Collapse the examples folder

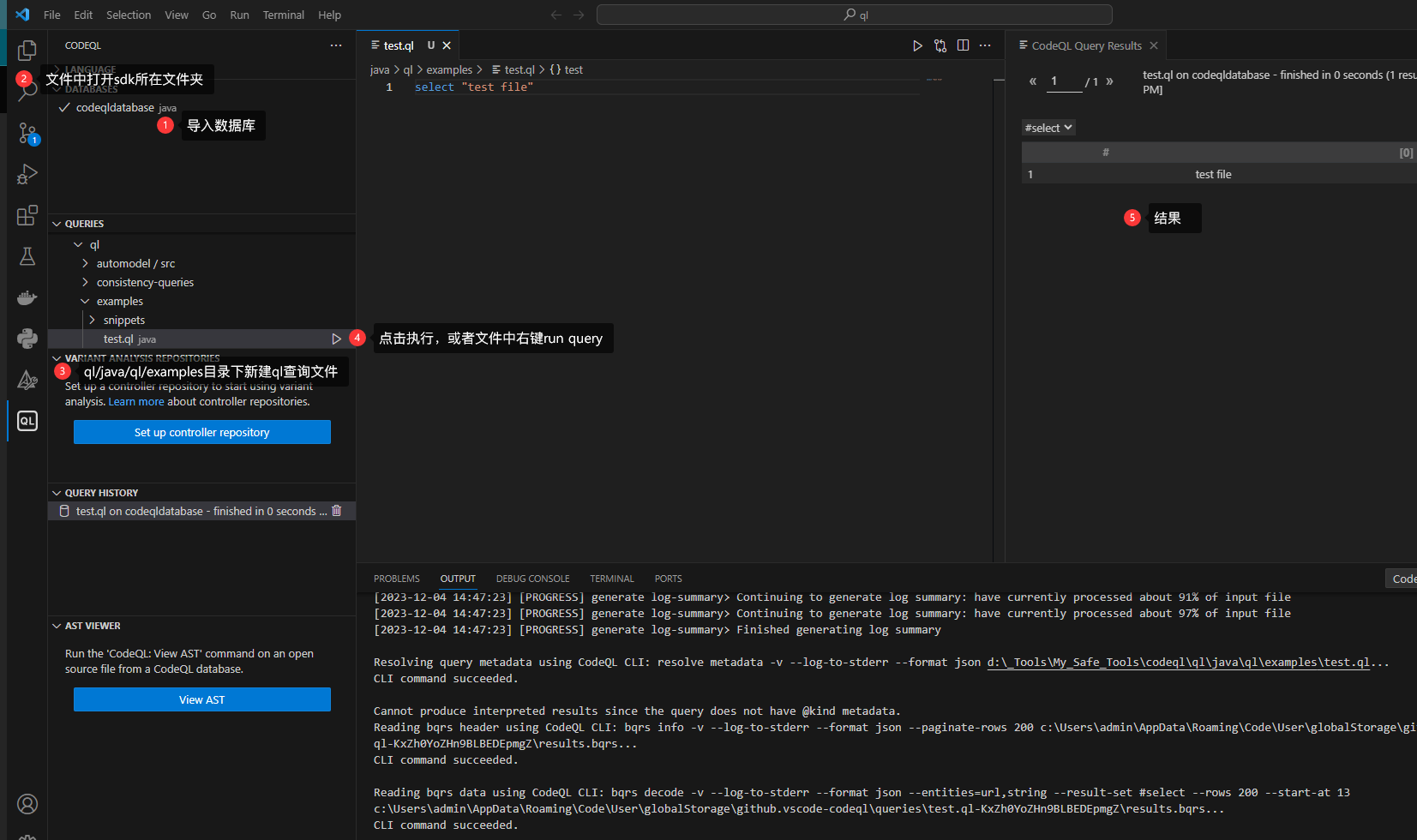(85, 302)
